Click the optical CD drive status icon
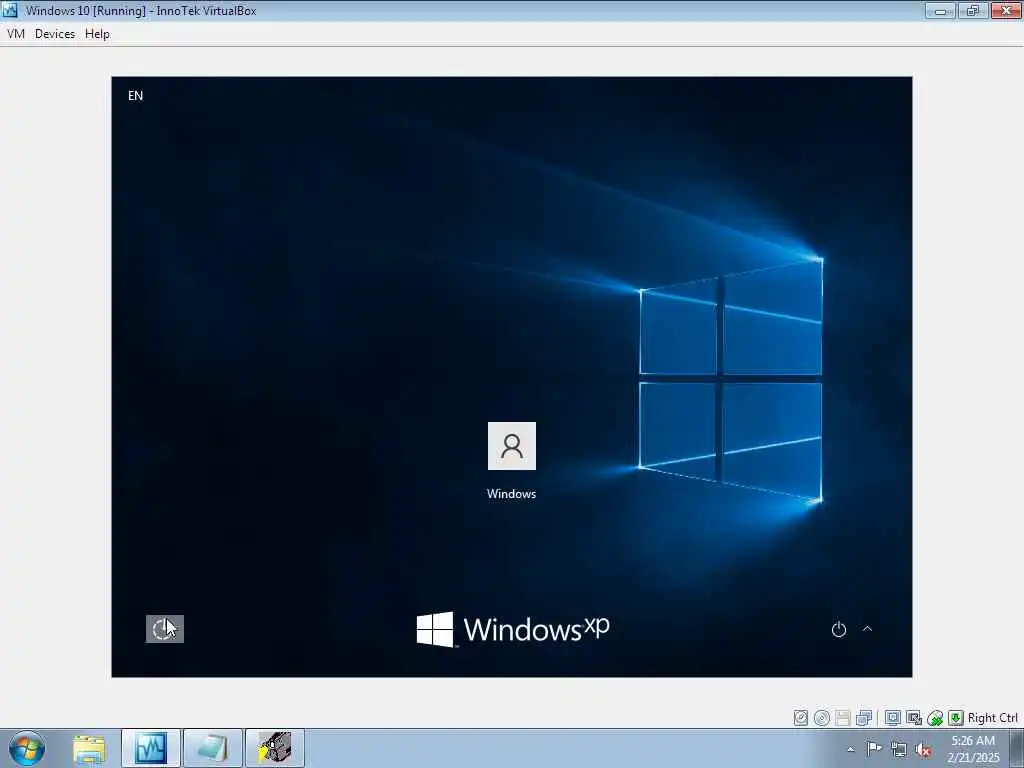Image resolution: width=1024 pixels, height=768 pixels. tap(822, 718)
